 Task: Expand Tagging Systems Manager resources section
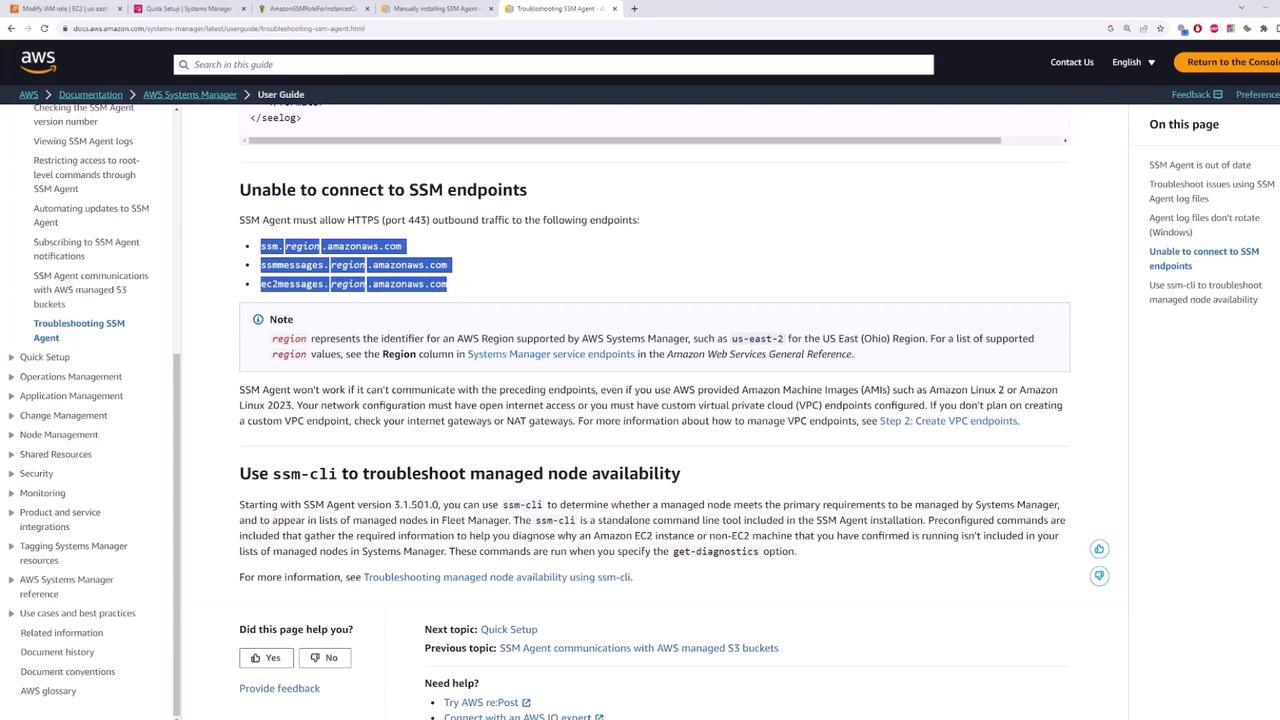(x=11, y=546)
